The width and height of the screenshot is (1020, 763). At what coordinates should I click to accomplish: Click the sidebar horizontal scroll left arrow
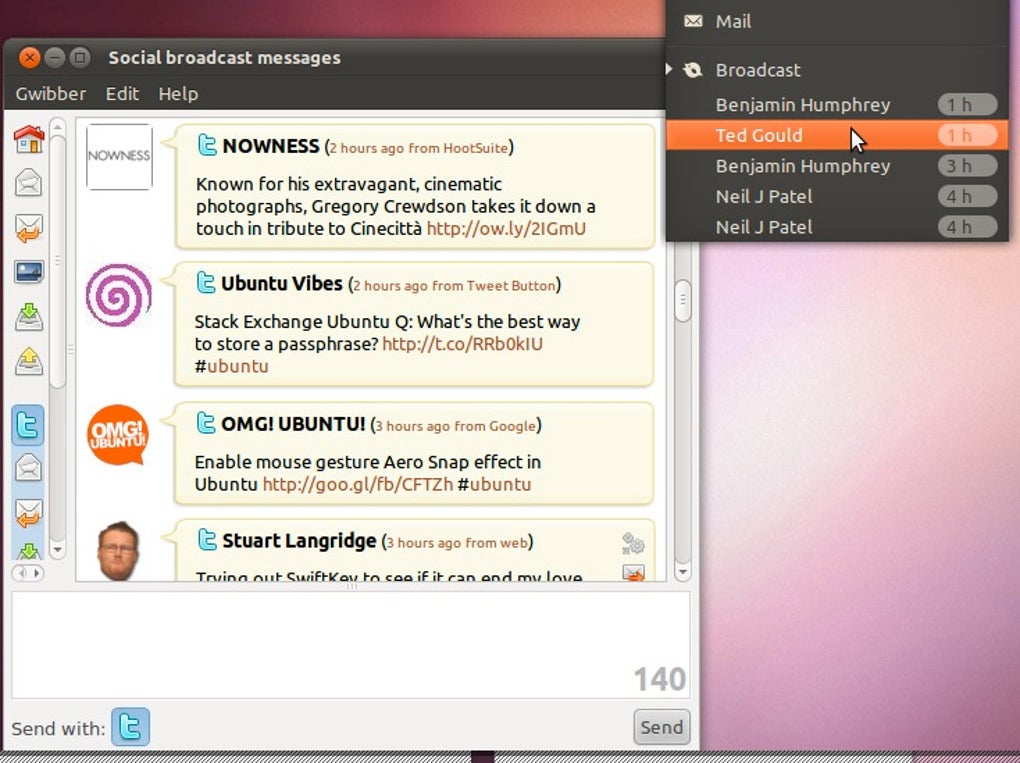click(20, 573)
